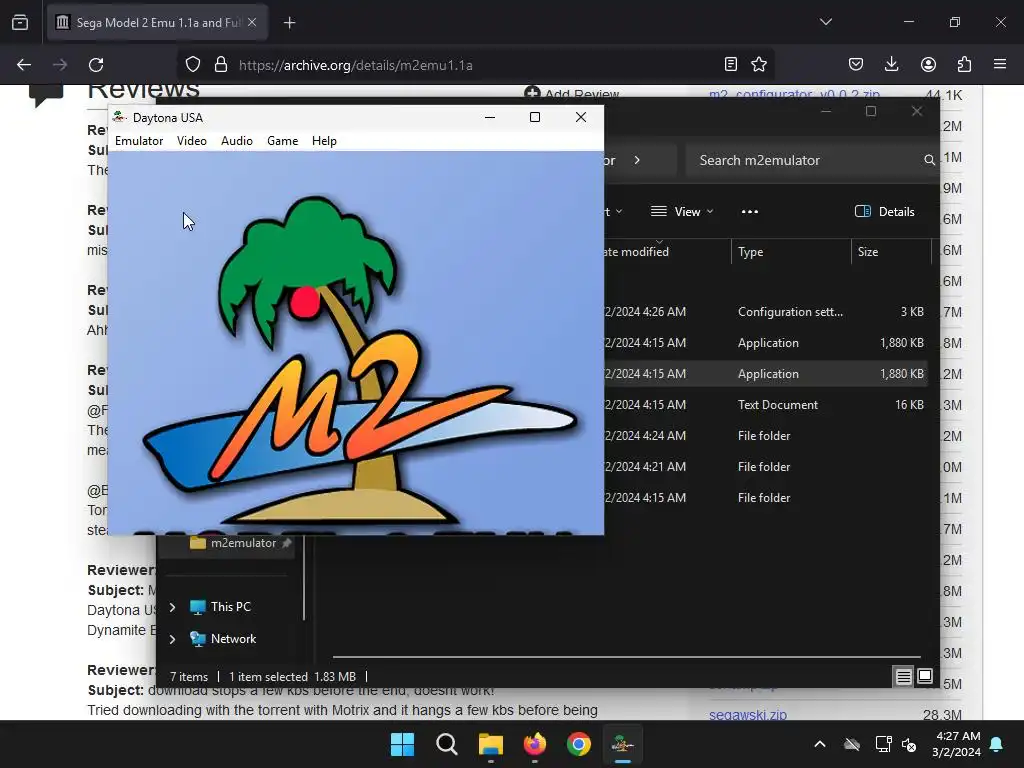Open Firefox tracking protection shield
Screen dimensions: 1024x768
193,65
